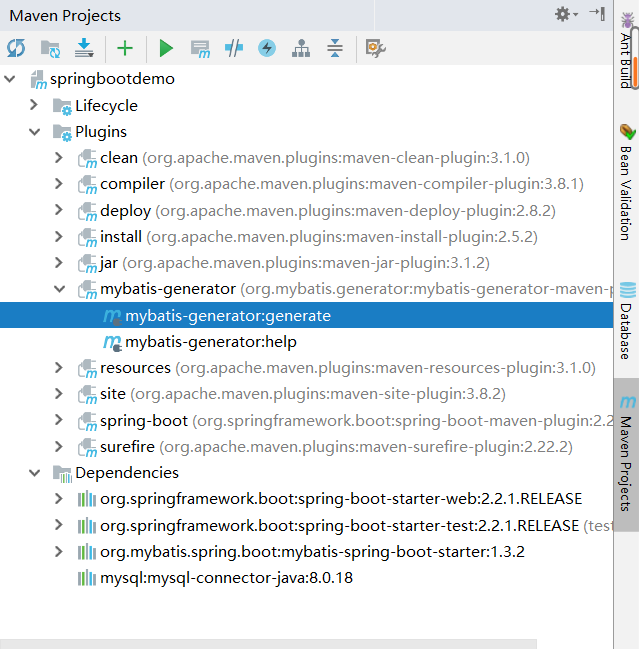Screen dimensions: 639x649
Task: Select the Lifecycle folder label
Action: coord(106,106)
